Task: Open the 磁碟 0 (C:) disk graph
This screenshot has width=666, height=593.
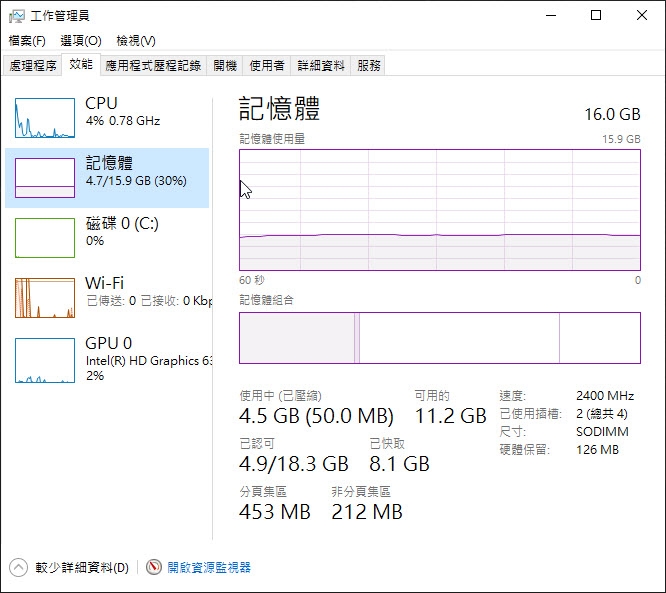Action: [45, 238]
